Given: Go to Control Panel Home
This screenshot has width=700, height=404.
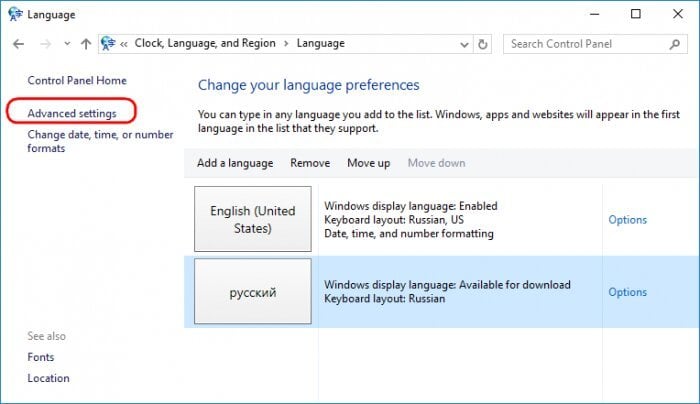Looking at the screenshot, I should [x=77, y=80].
